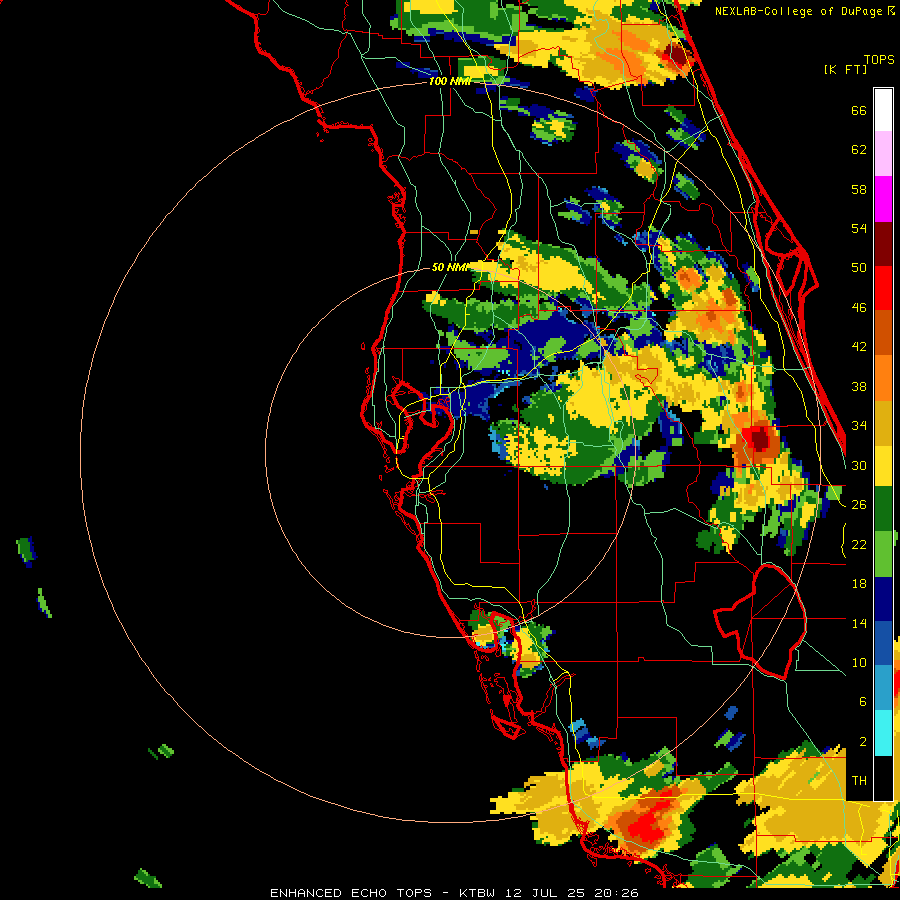This screenshot has width=900, height=900.
Task: Click the "20:26" timestamp
Action: [x=617, y=893]
